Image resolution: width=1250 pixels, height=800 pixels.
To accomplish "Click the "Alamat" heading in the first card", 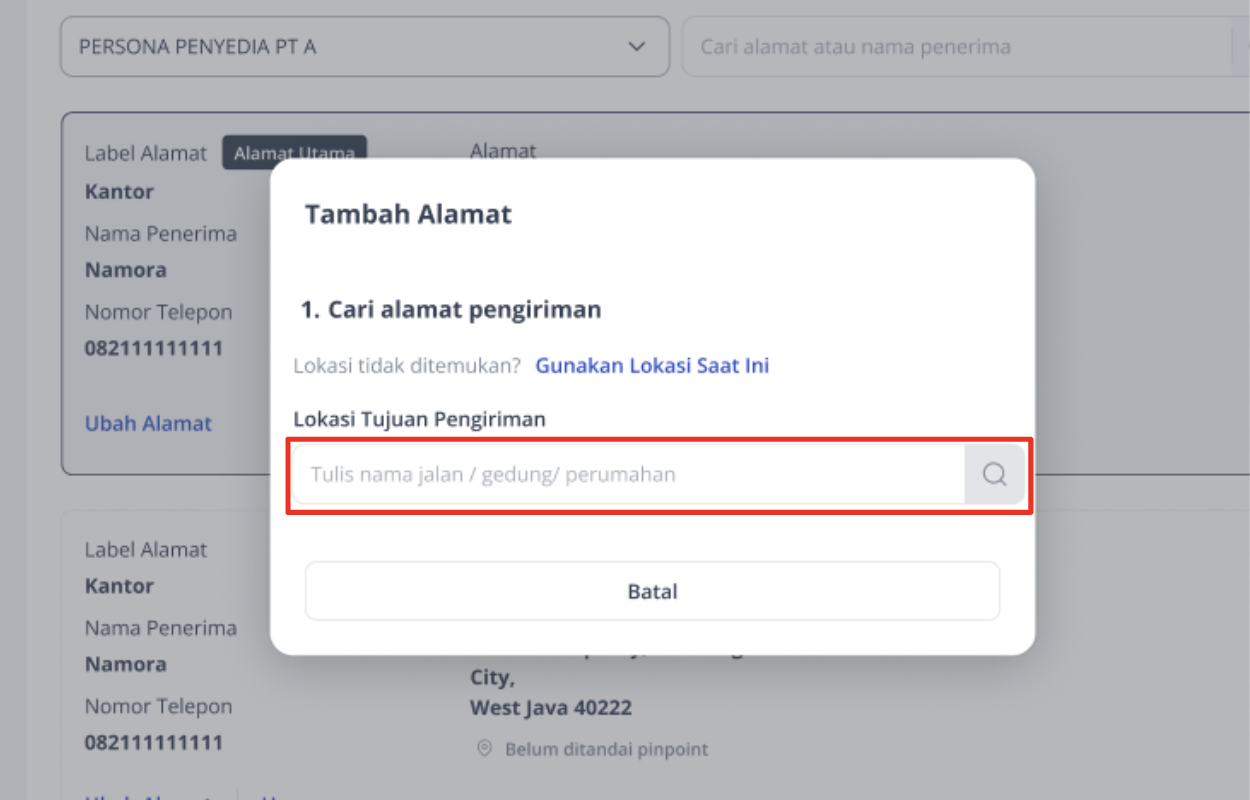I will pyautogui.click(x=503, y=151).
